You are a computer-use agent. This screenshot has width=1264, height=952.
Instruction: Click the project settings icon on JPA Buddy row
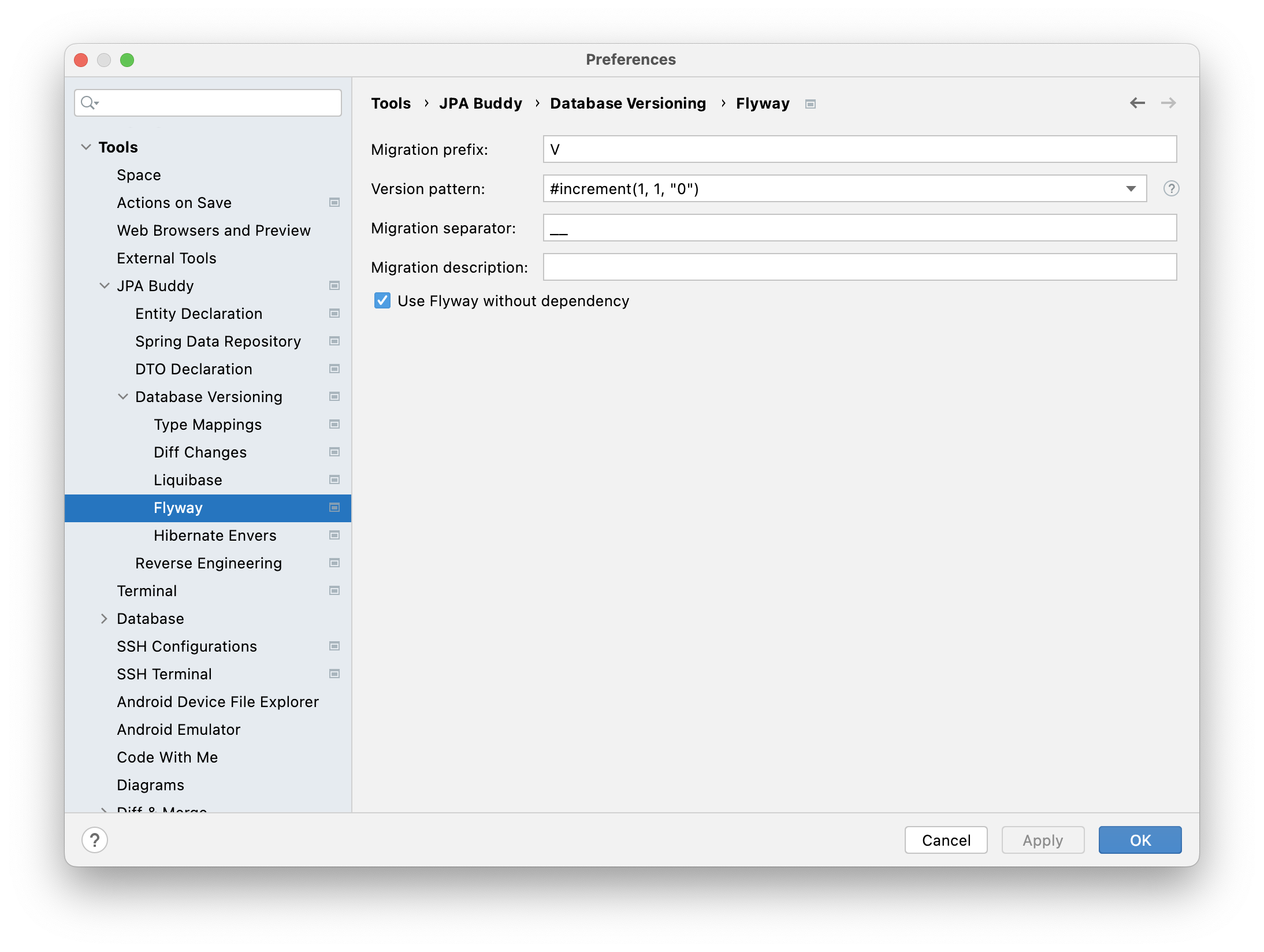click(334, 285)
